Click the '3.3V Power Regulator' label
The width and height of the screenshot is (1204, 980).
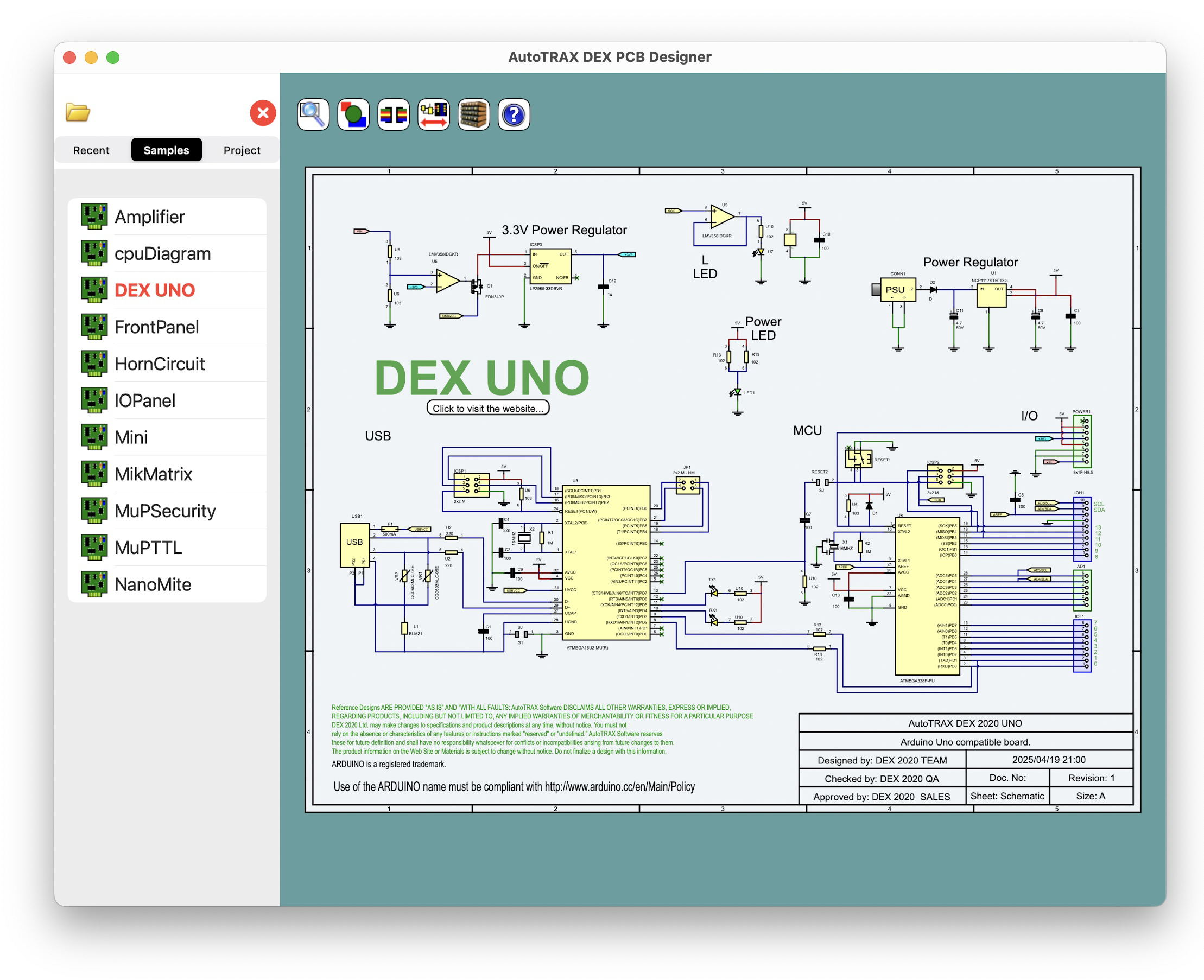564,230
